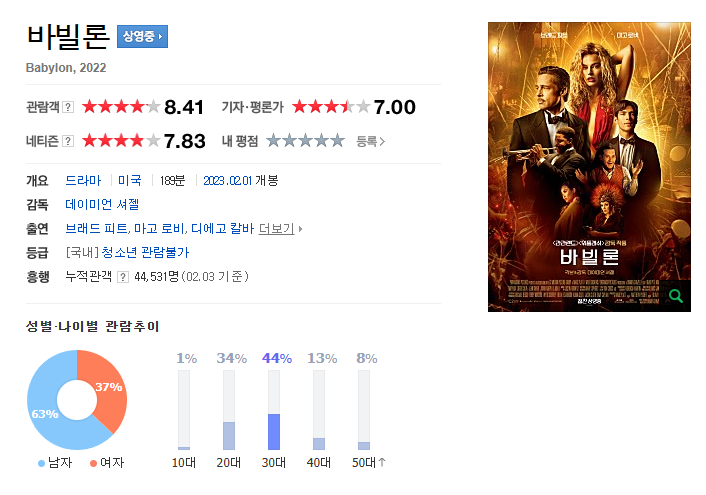
Task: Magnify poster with green search icon
Action: point(676,296)
